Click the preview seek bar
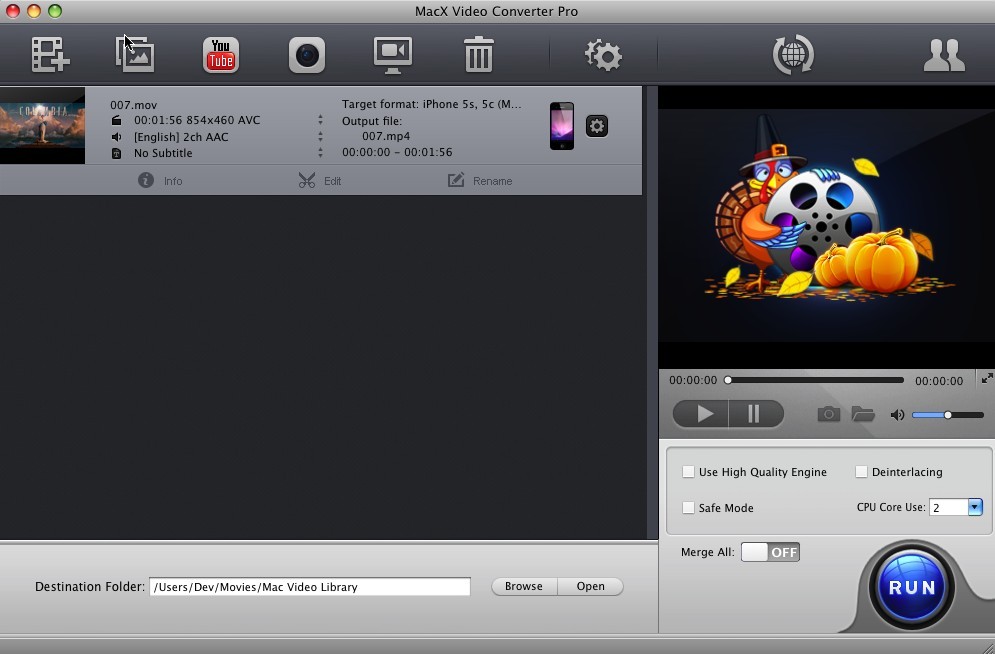995x654 pixels. click(x=816, y=380)
